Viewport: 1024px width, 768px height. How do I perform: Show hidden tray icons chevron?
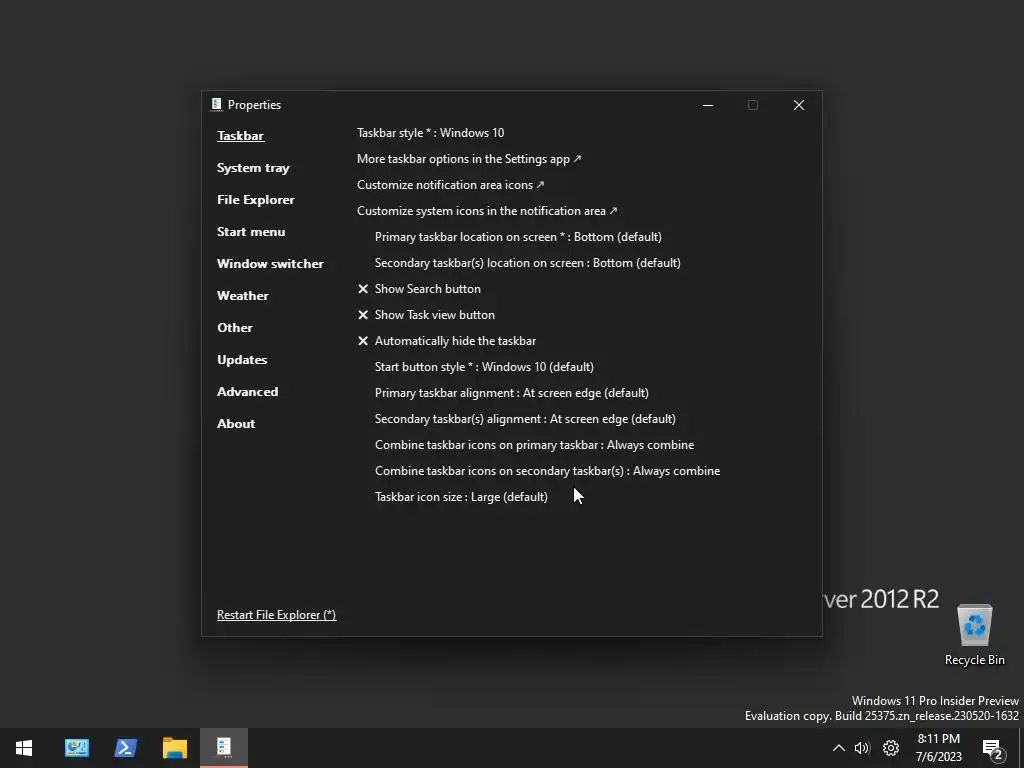(x=839, y=748)
